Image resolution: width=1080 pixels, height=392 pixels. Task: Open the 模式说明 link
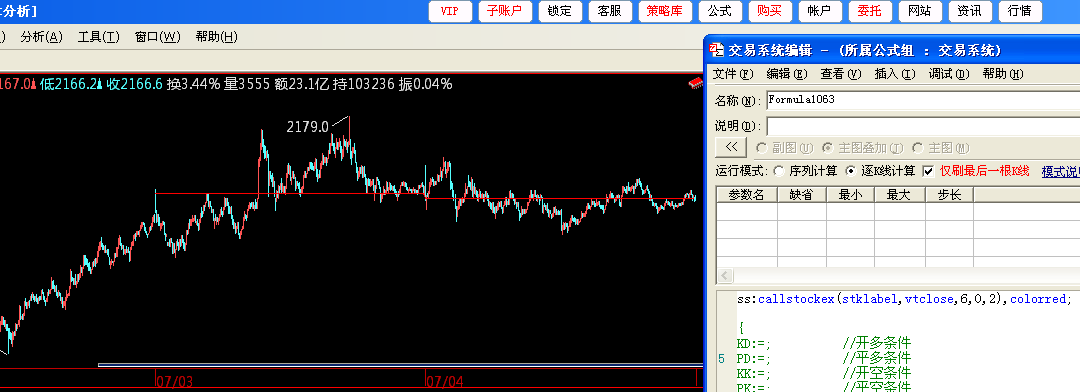pos(1060,171)
